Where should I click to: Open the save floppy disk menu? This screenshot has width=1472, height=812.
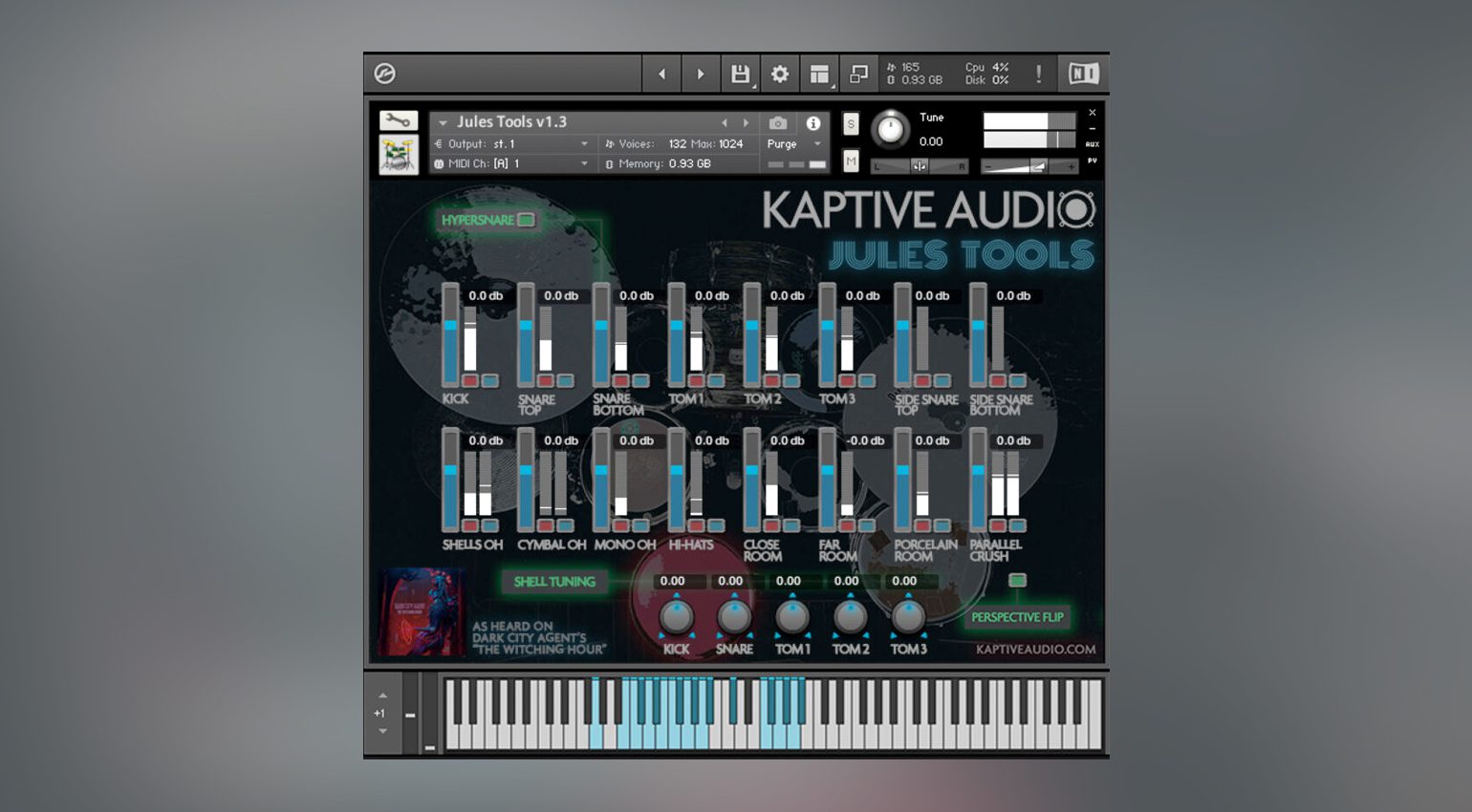740,74
